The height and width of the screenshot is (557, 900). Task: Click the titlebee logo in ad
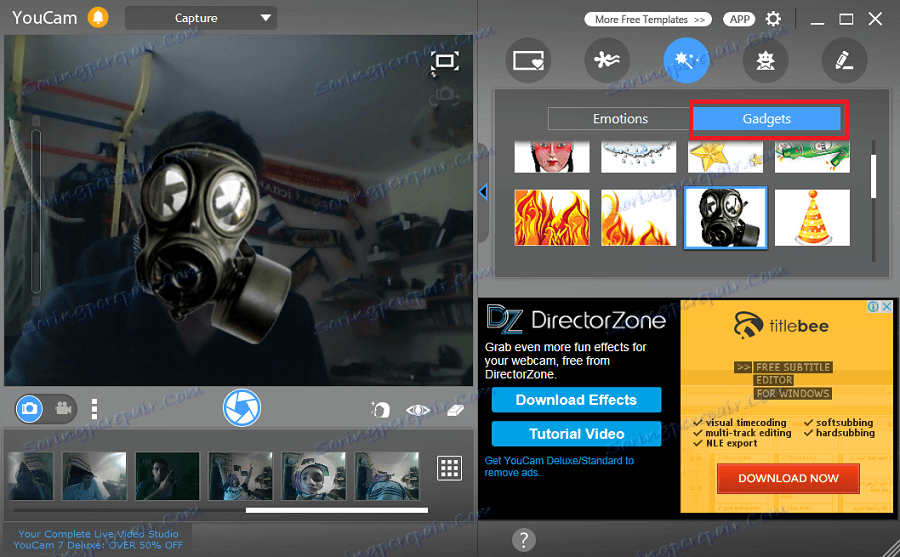781,326
